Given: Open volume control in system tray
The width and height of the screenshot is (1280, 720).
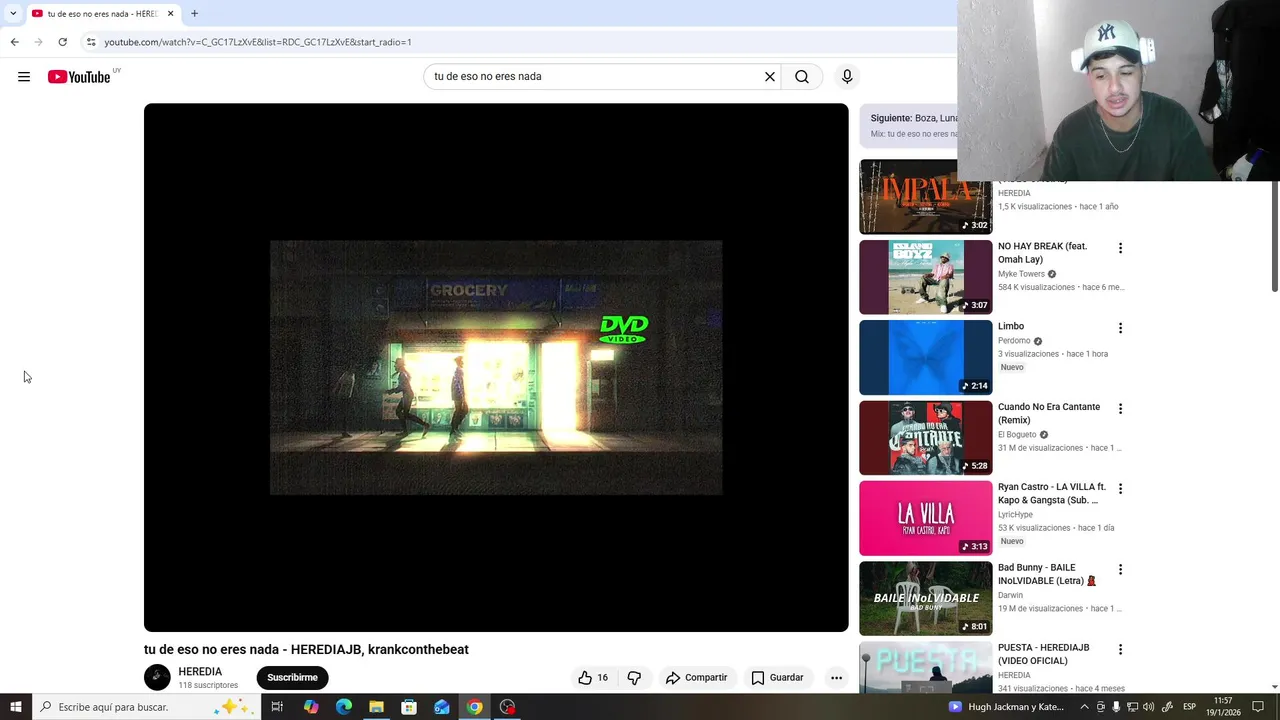Looking at the screenshot, I should (x=1150, y=707).
